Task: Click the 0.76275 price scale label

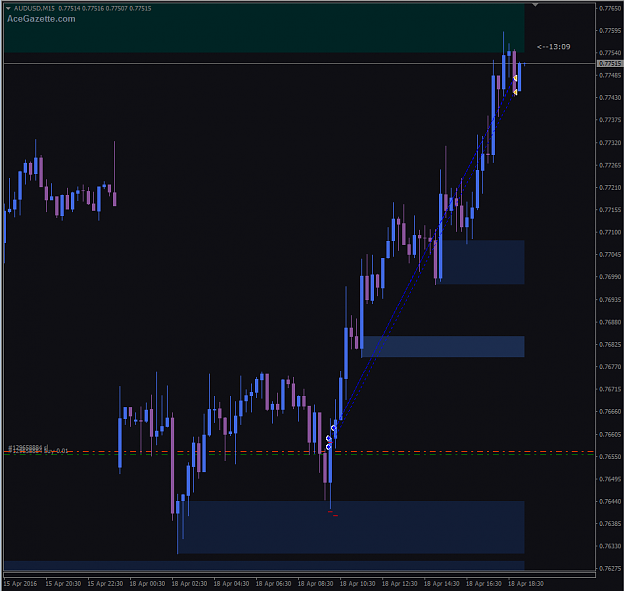Action: click(610, 568)
